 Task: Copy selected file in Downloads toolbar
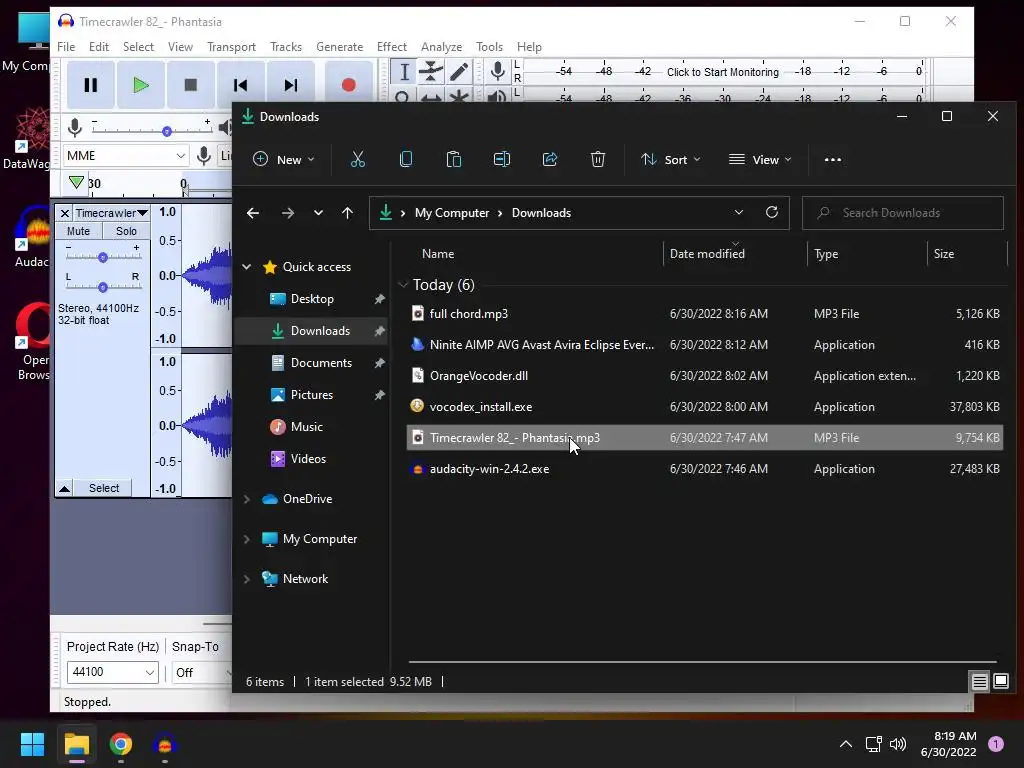406,159
